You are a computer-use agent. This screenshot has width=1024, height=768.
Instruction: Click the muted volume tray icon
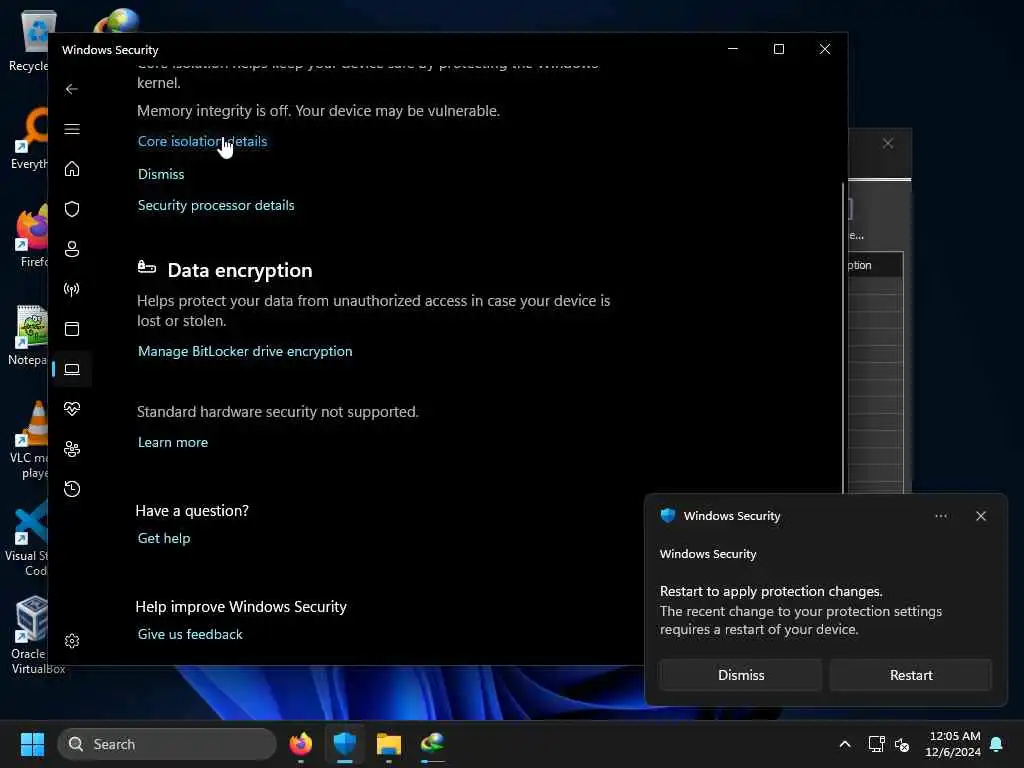tap(902, 744)
